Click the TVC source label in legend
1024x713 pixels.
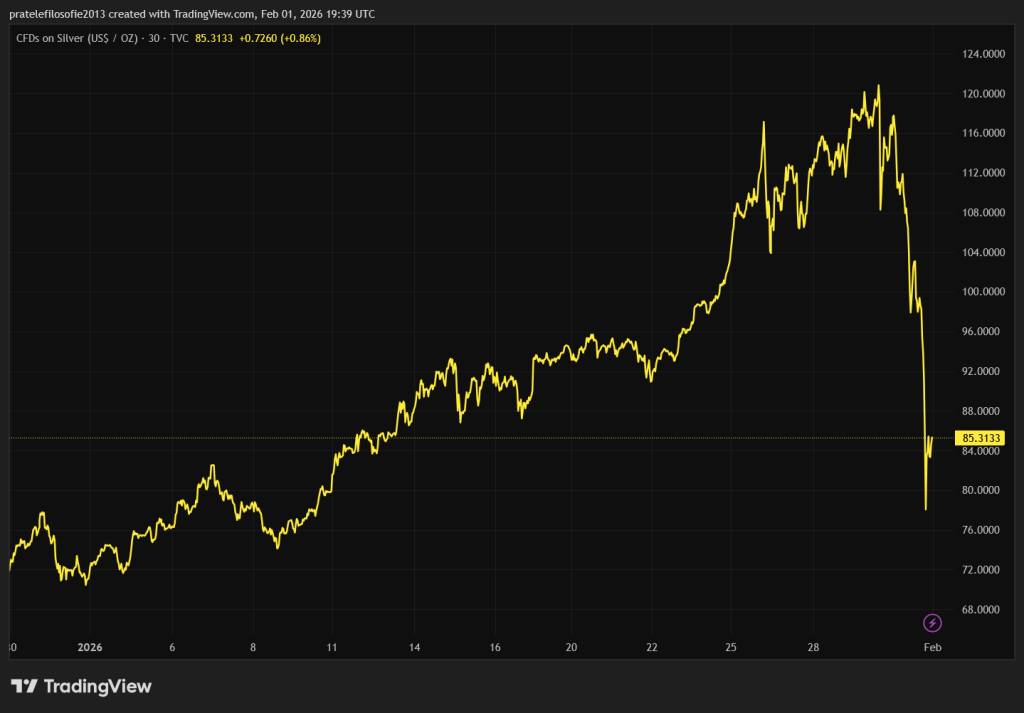click(178, 38)
